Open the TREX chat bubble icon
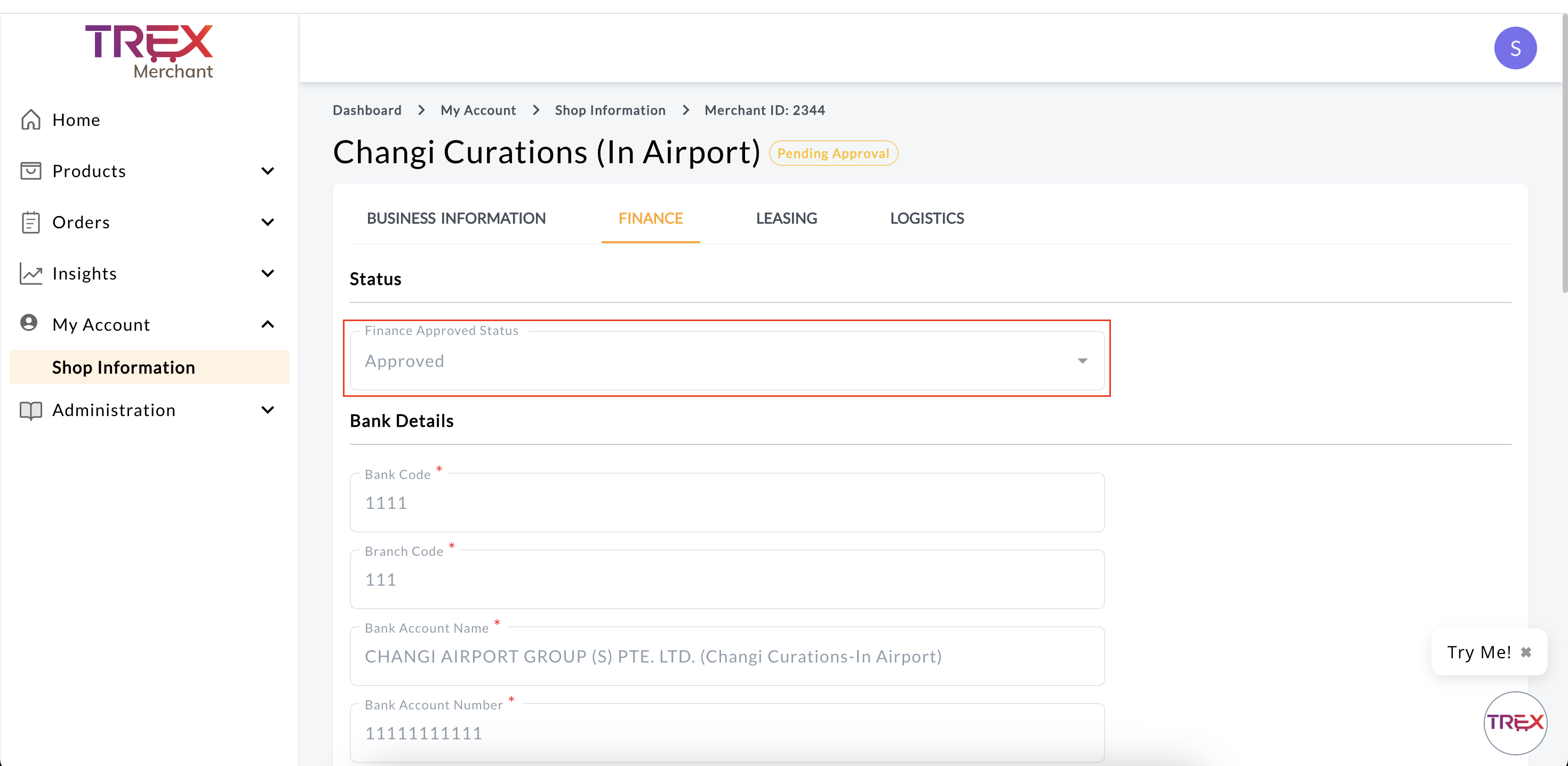Screen dimensions: 1568x766 point(1515,723)
